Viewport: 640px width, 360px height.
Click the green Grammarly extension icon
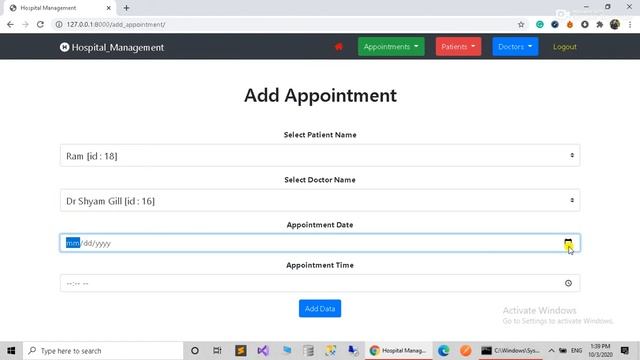[540, 24]
